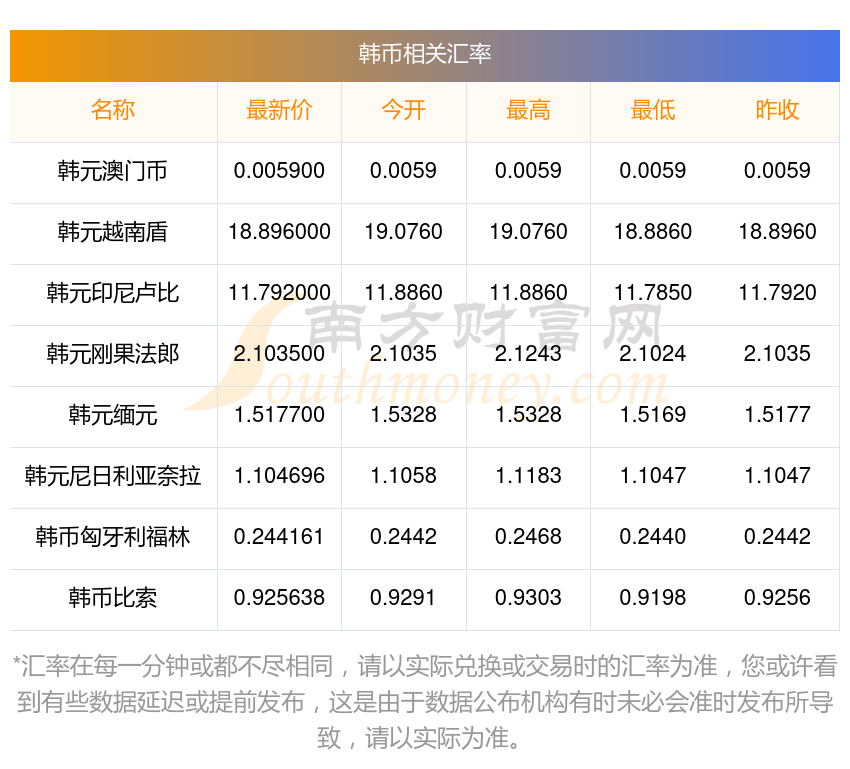
Task: Select the latest price 0.925638
Action: click(279, 598)
